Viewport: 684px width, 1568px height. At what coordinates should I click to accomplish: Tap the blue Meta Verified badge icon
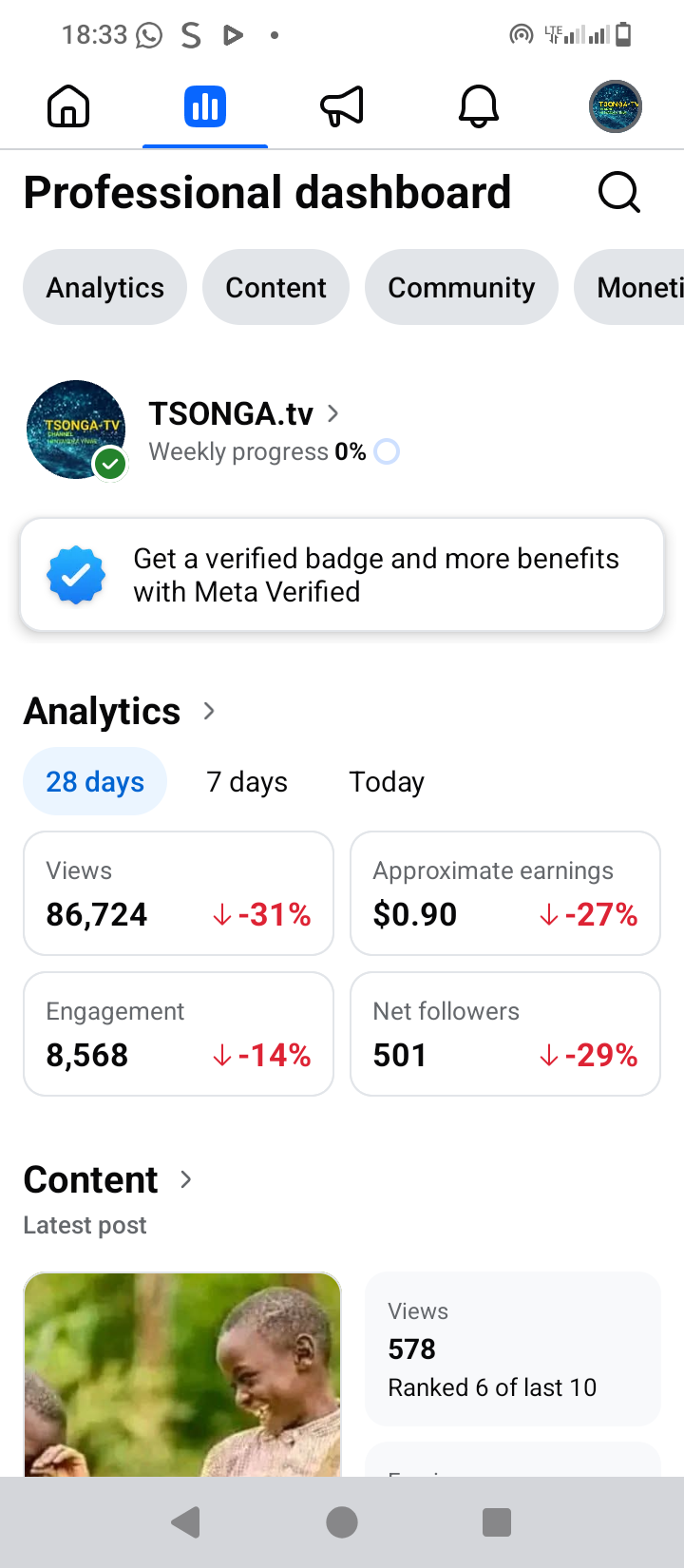click(x=76, y=575)
